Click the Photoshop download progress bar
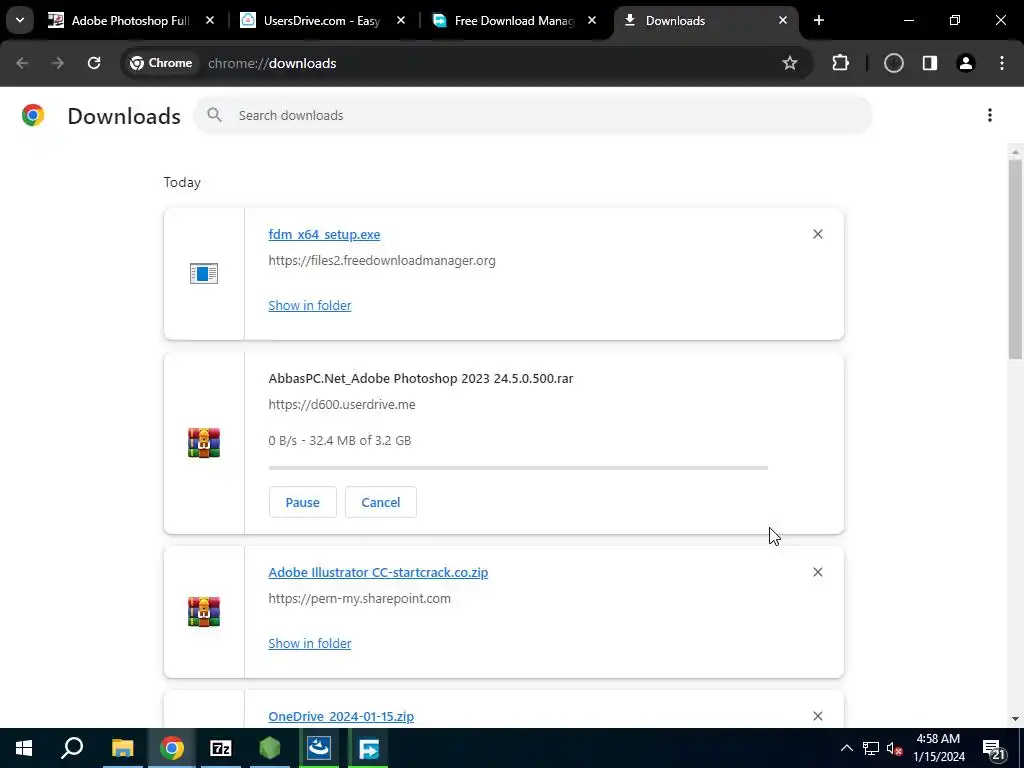Viewport: 1024px width, 768px height. point(518,468)
